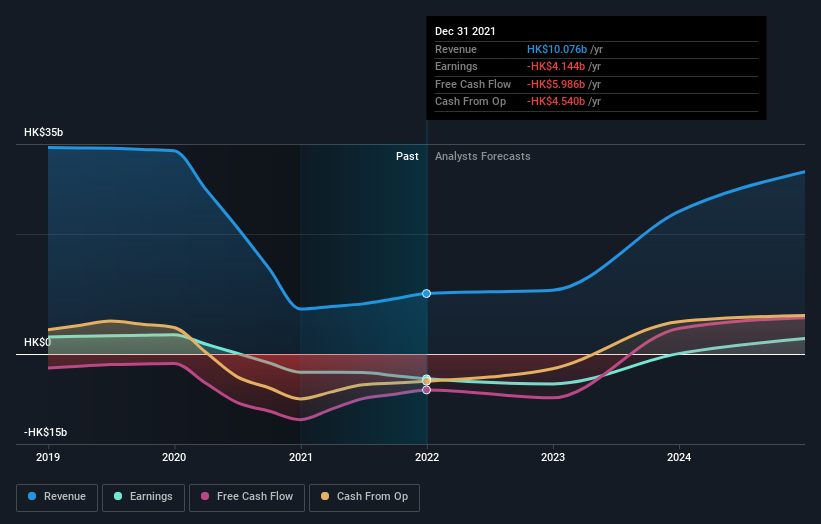Click the blue Revenue data point at 2022
This screenshot has width=821, height=524.
click(x=427, y=294)
